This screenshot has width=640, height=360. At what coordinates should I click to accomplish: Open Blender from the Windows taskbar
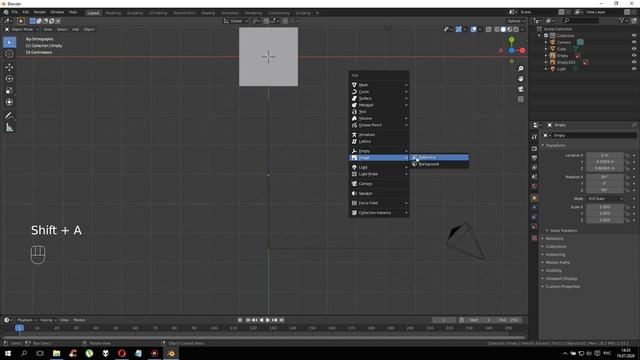(171, 353)
